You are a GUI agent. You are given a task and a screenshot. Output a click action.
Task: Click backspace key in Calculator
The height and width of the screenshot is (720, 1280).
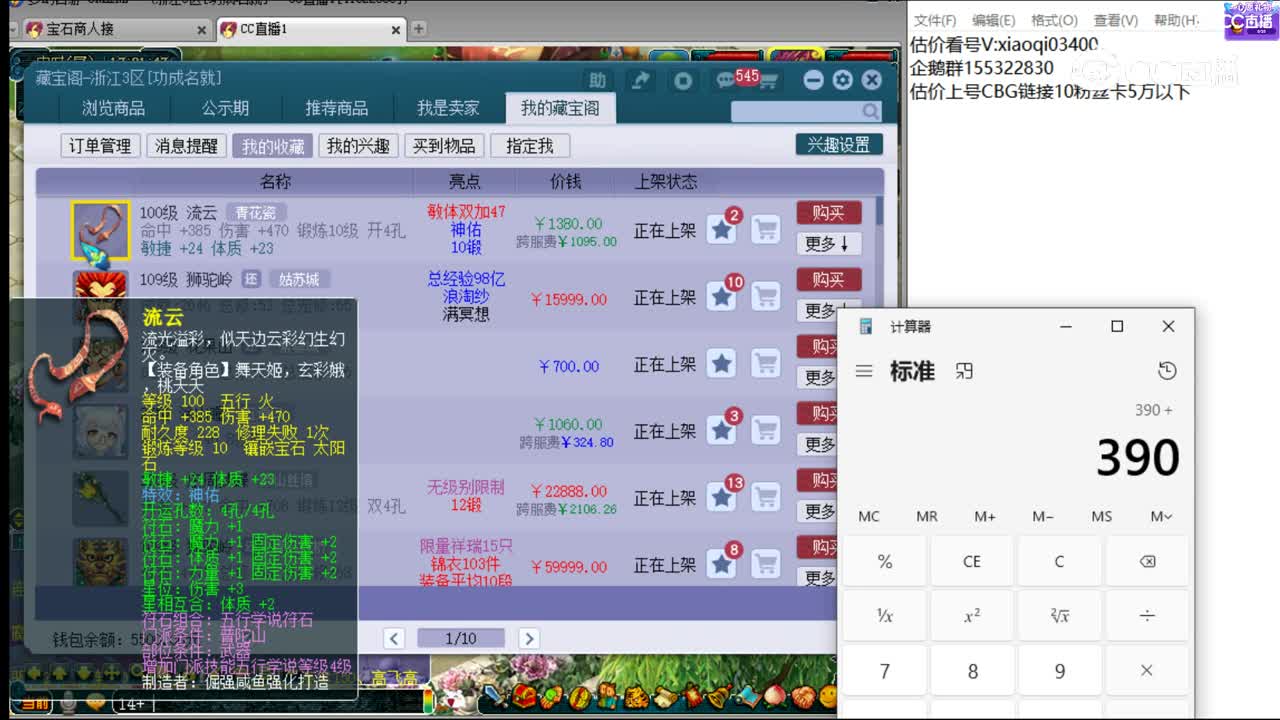pos(1147,561)
